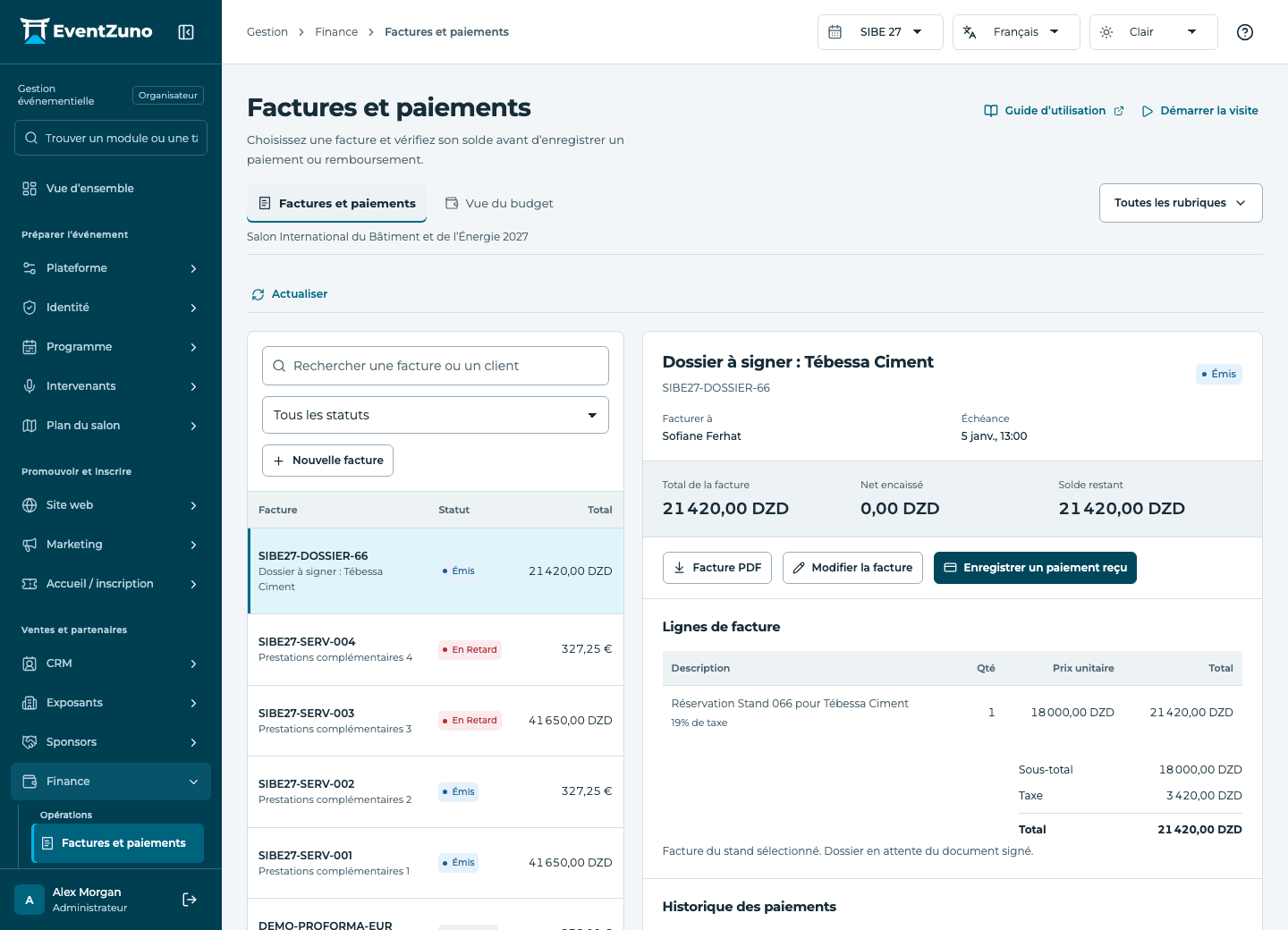Open Guide d'utilisation link
The width and height of the screenshot is (1288, 930).
1054,111
